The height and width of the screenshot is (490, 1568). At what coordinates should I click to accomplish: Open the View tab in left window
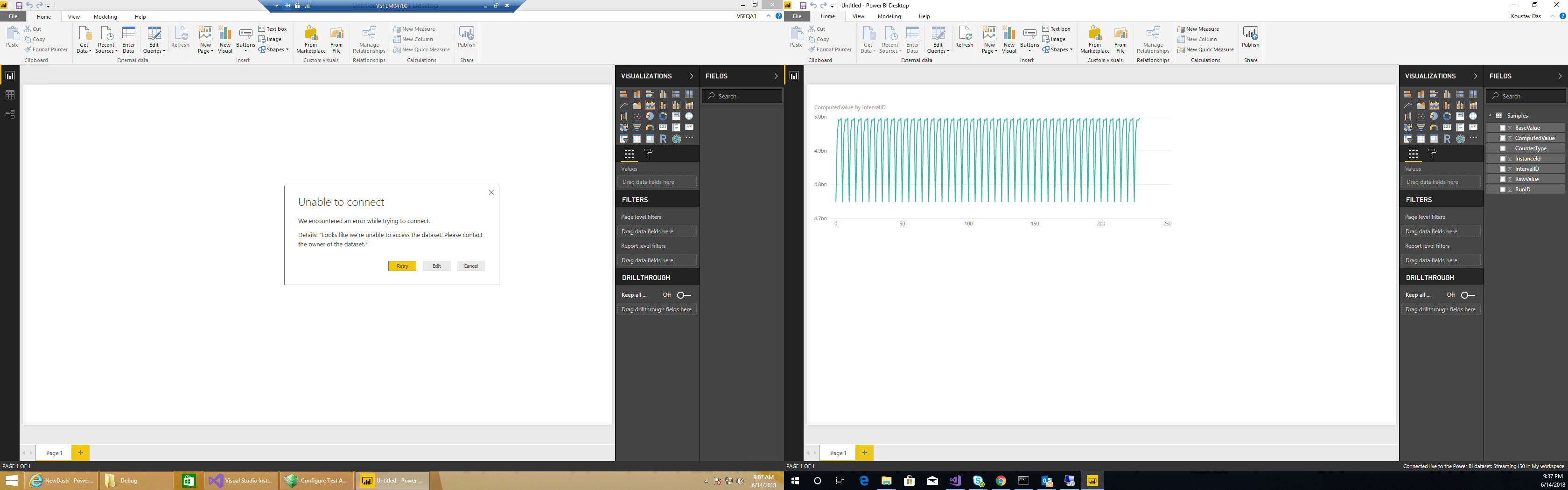pos(74,16)
